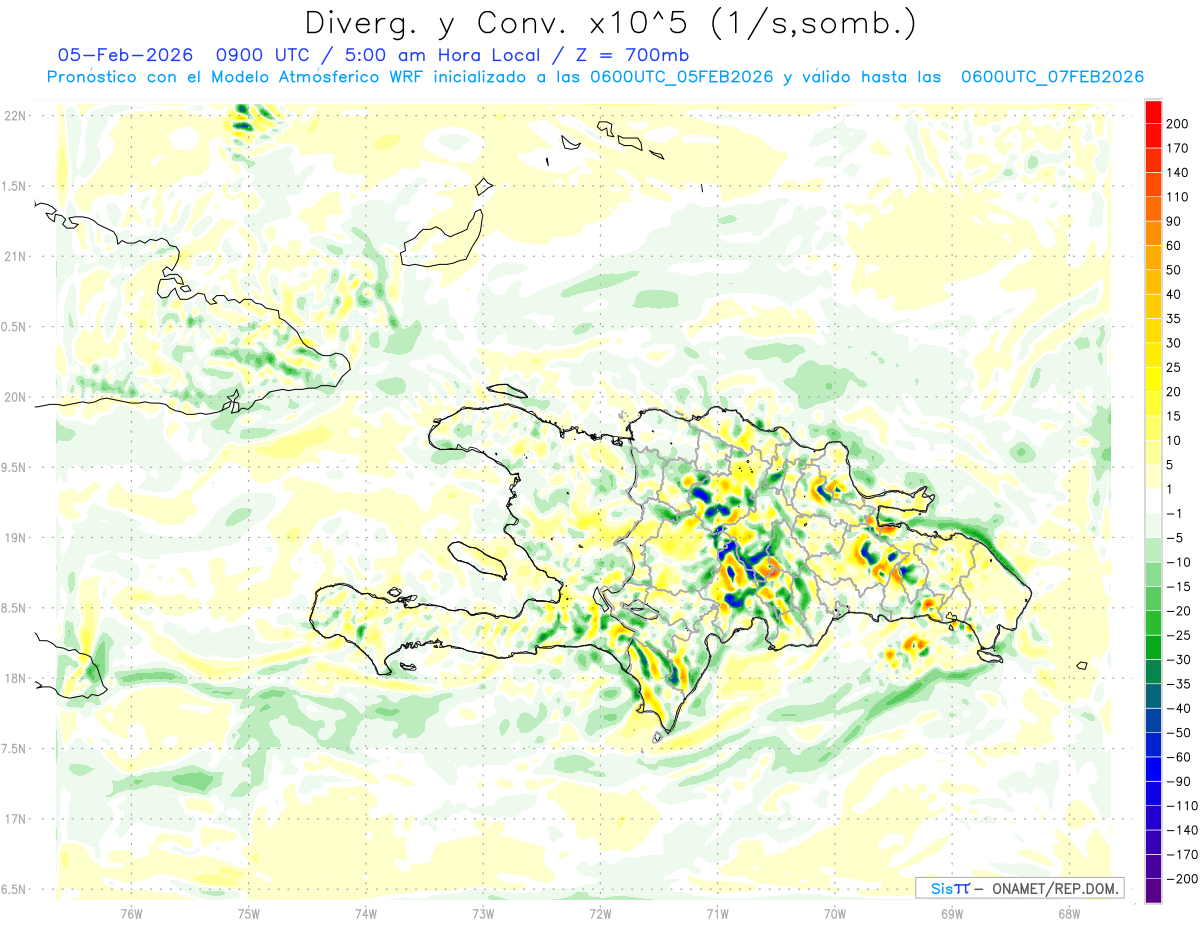Click the '21N' latitude label
Screen dimensions: 1200x927
(15, 257)
